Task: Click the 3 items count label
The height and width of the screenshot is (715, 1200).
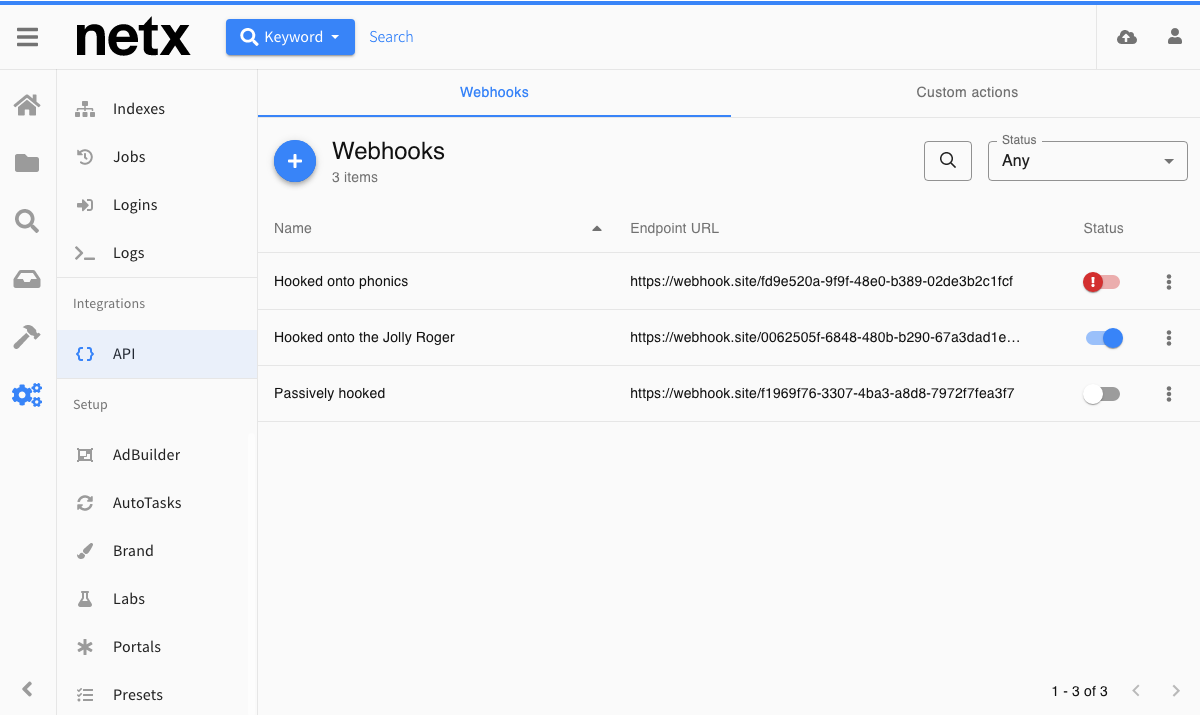Action: pos(355,177)
